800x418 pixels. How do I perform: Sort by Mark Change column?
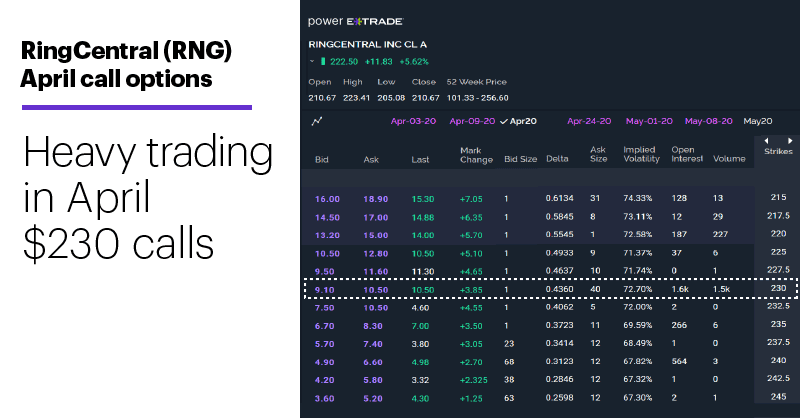476,155
